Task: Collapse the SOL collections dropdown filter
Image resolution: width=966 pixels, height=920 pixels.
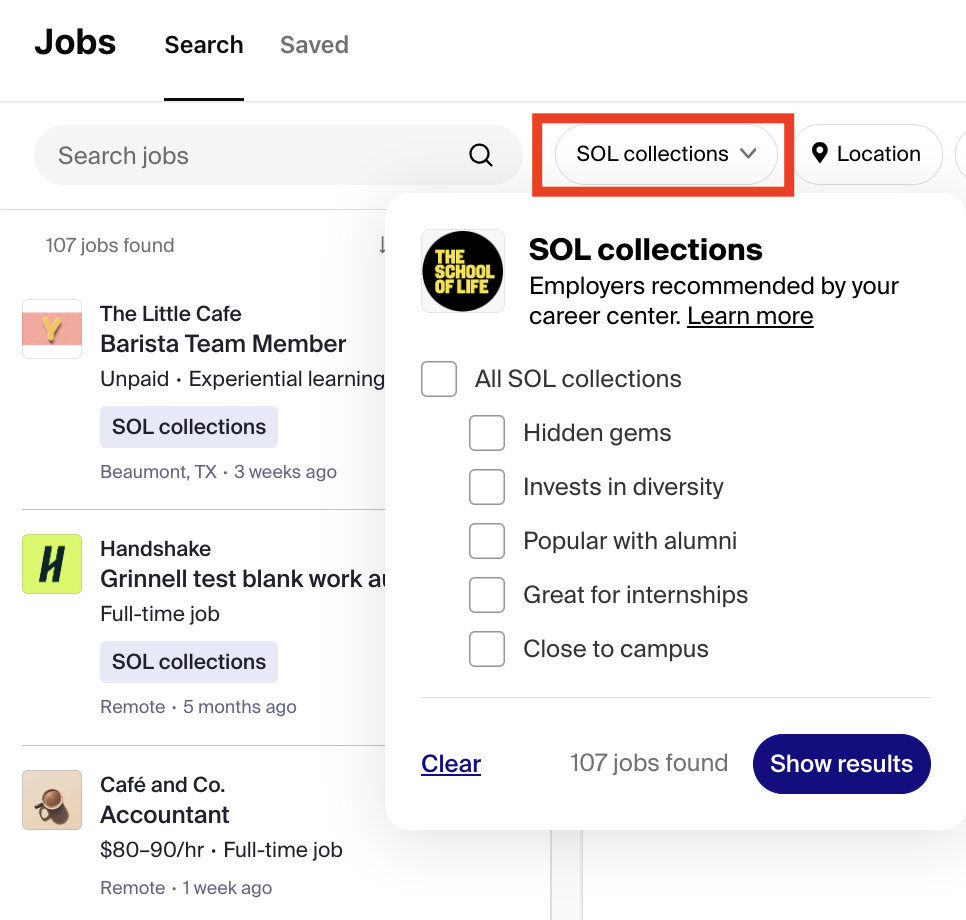Action: pos(666,154)
